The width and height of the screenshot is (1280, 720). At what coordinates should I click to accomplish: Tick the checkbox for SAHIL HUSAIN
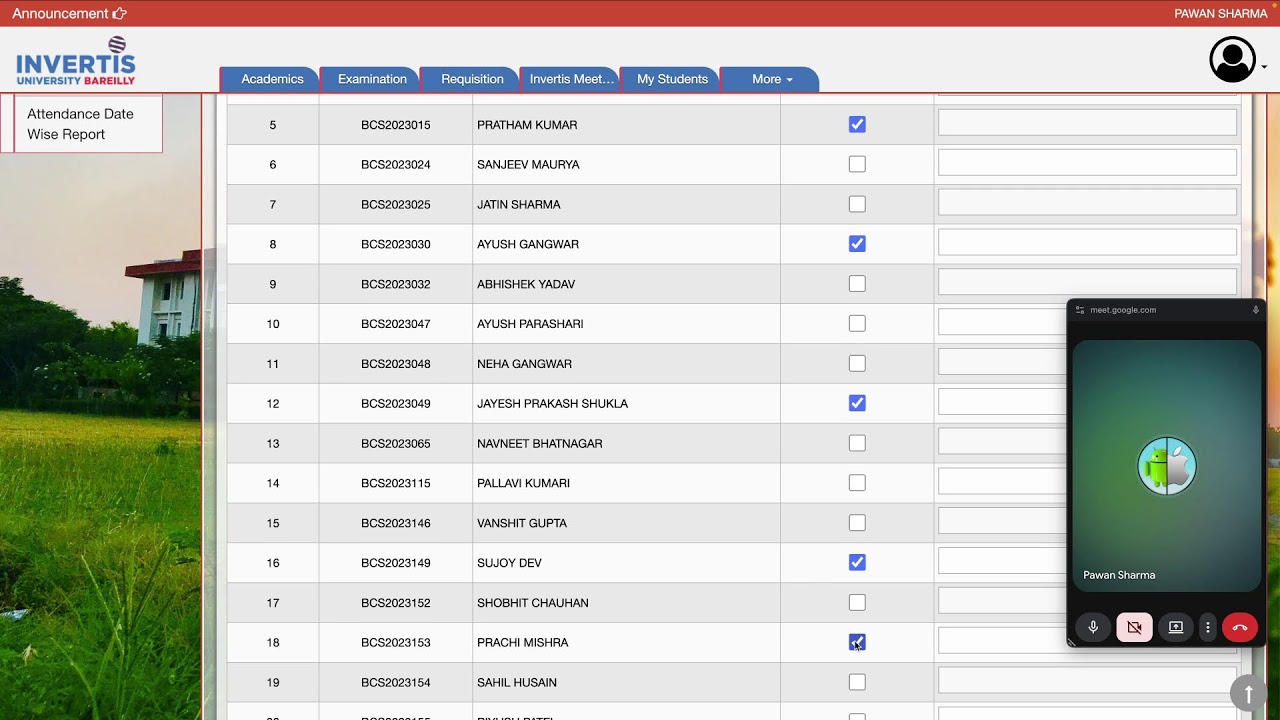point(857,682)
